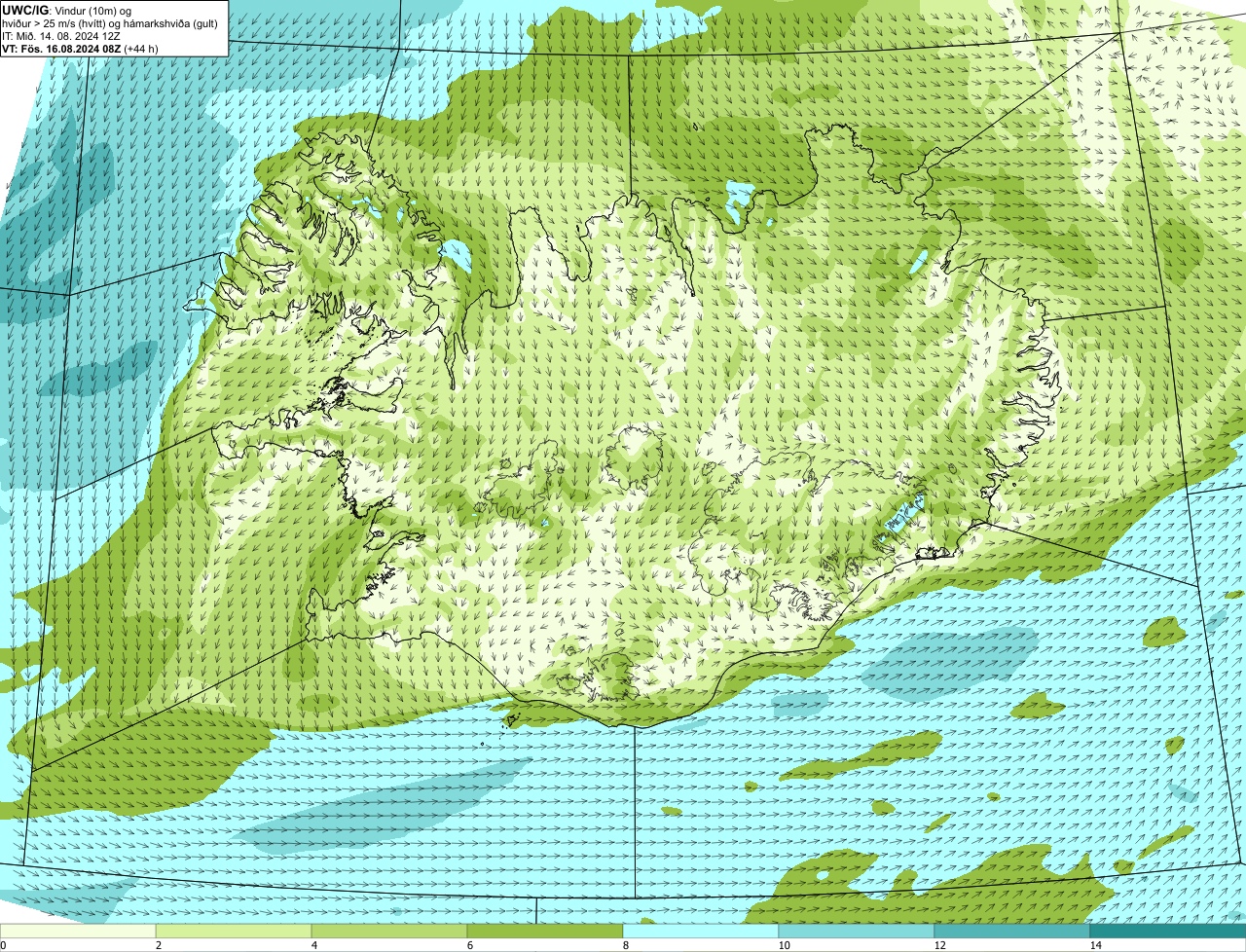Click the valid time "VT: Fös. 16.08.2024 08Z (+44 h)"

(x=81, y=48)
